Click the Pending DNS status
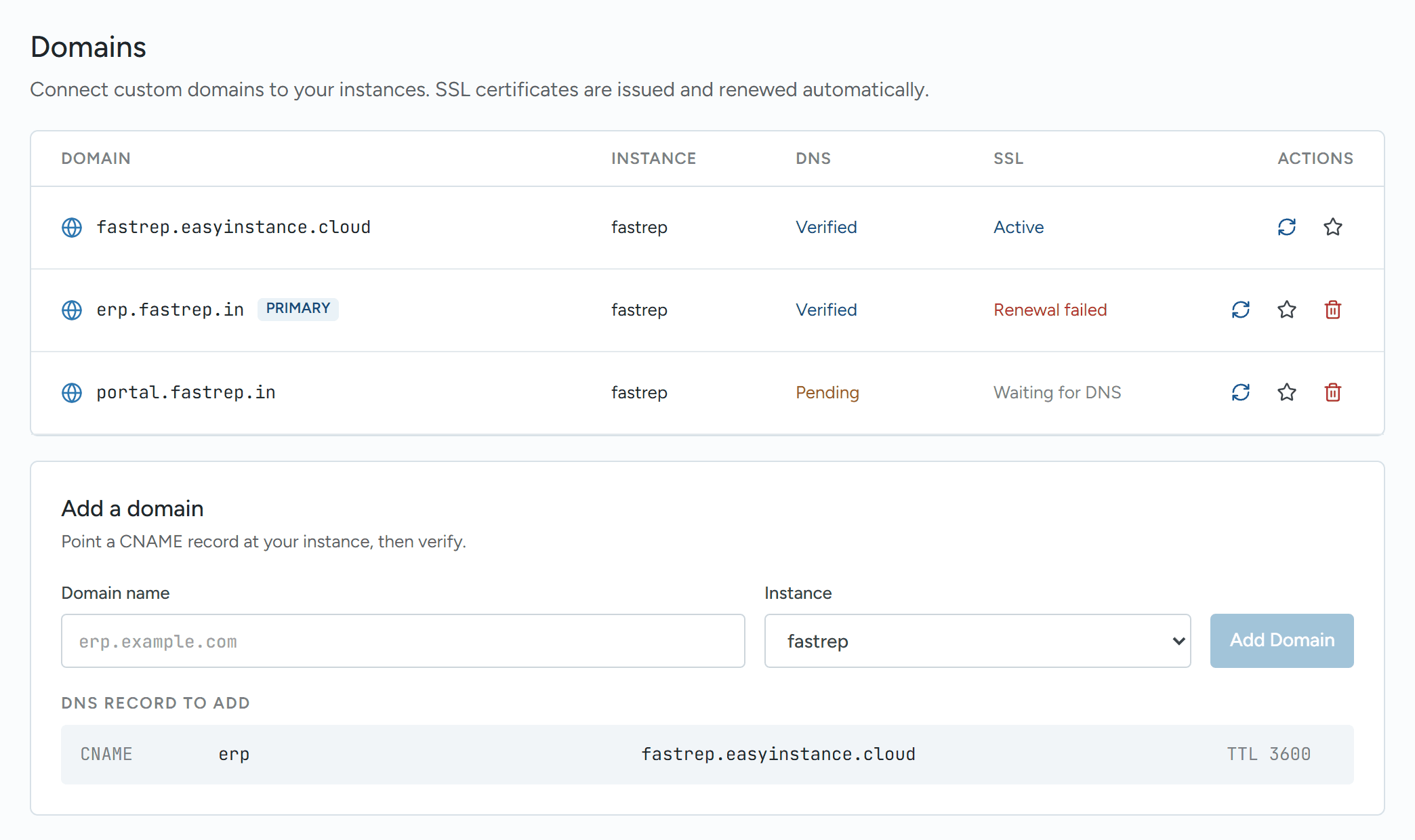The width and height of the screenshot is (1415, 840). [827, 392]
